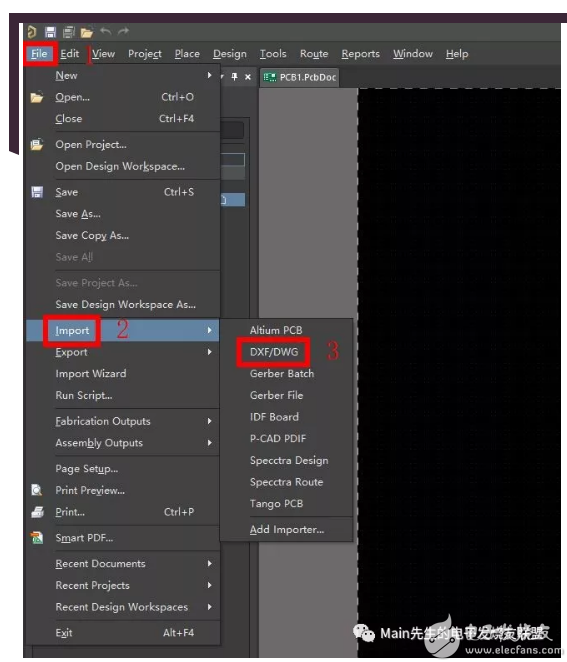This screenshot has width=567, height=662.
Task: Expand the New submenu
Action: pos(123,76)
